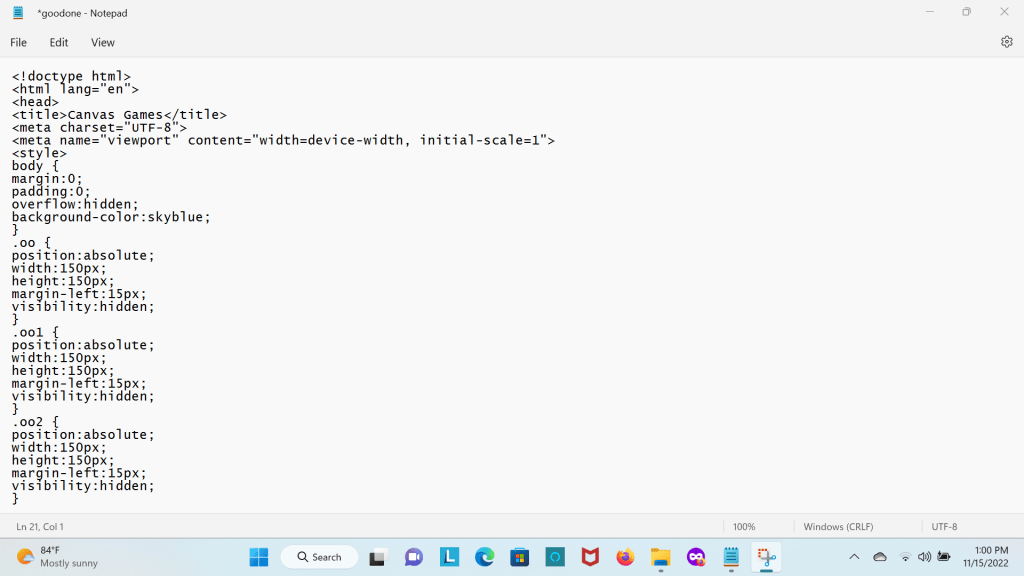Click the taskbar Search box
The image size is (1024, 576).
[319, 557]
